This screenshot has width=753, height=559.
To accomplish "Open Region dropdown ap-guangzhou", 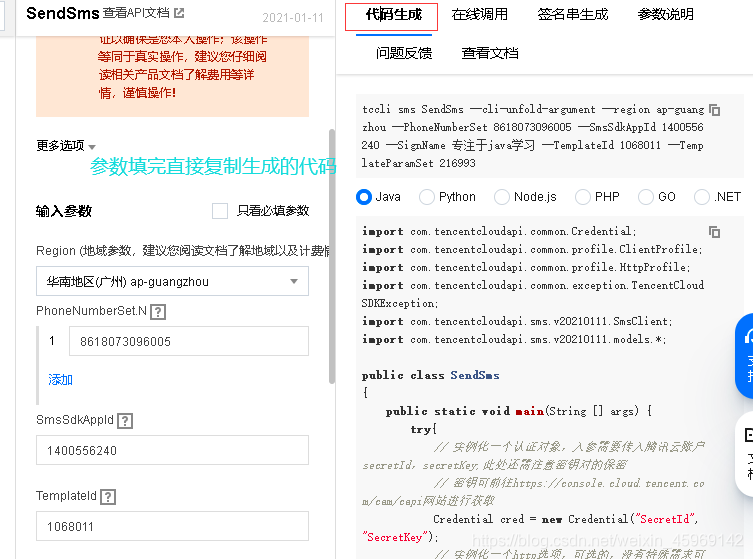I will point(172,281).
